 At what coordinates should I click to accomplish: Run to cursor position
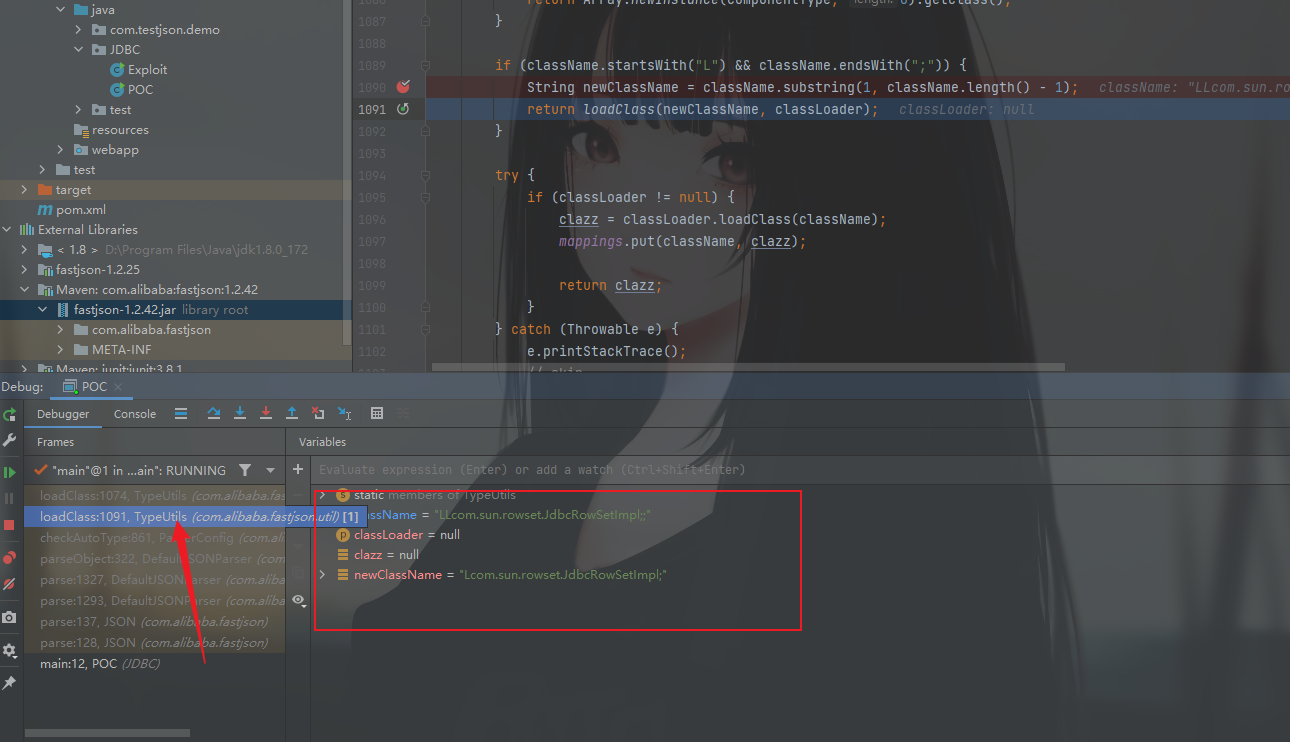tap(344, 413)
